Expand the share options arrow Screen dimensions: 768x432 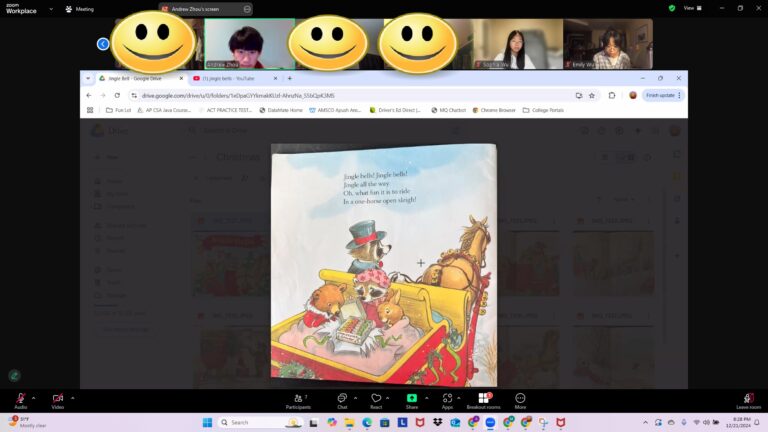[x=427, y=398]
